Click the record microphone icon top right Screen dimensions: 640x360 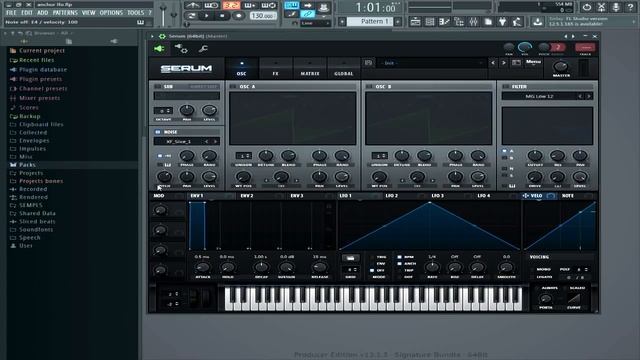pos(616,7)
